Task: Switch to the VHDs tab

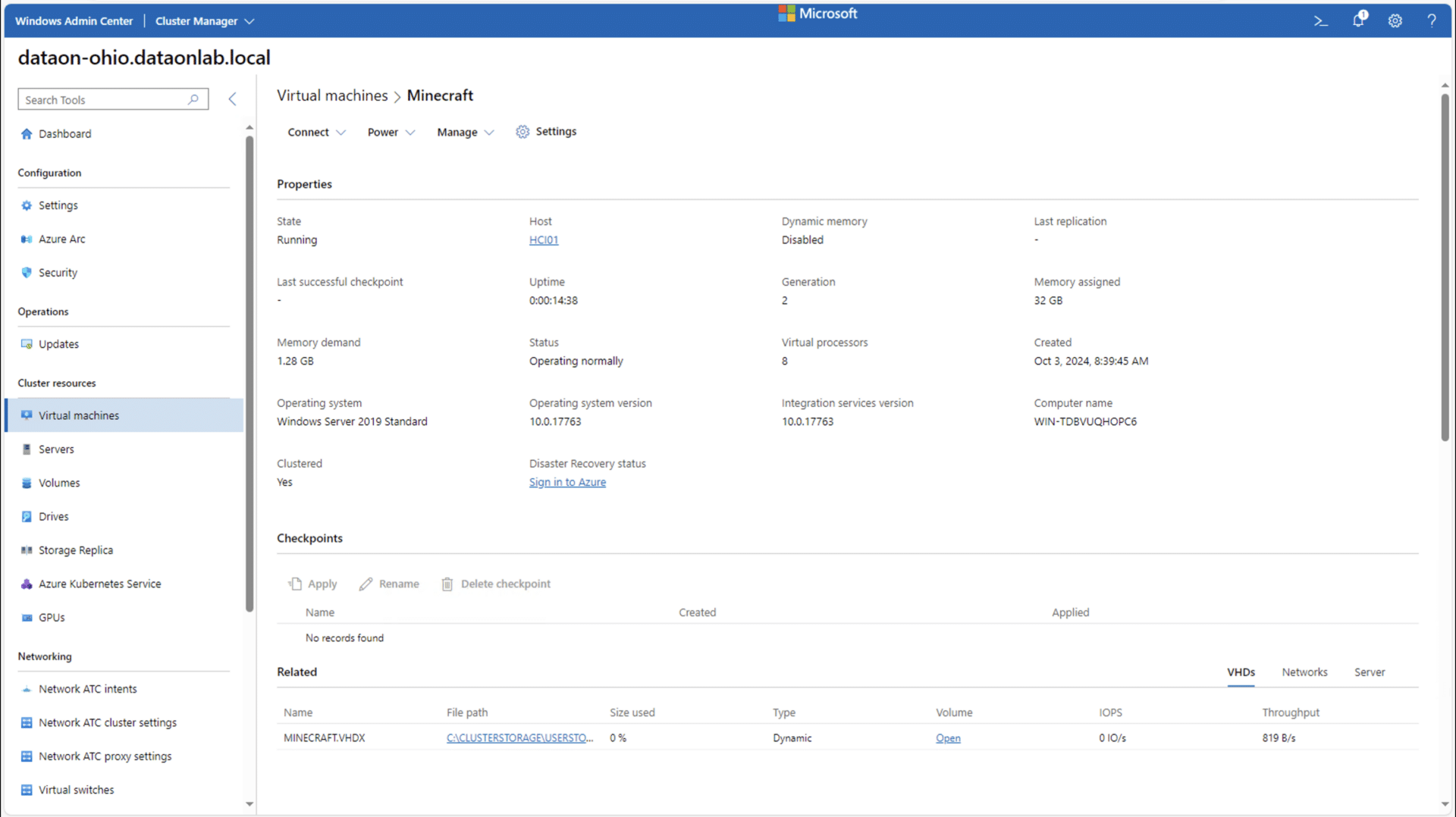Action: point(1241,672)
